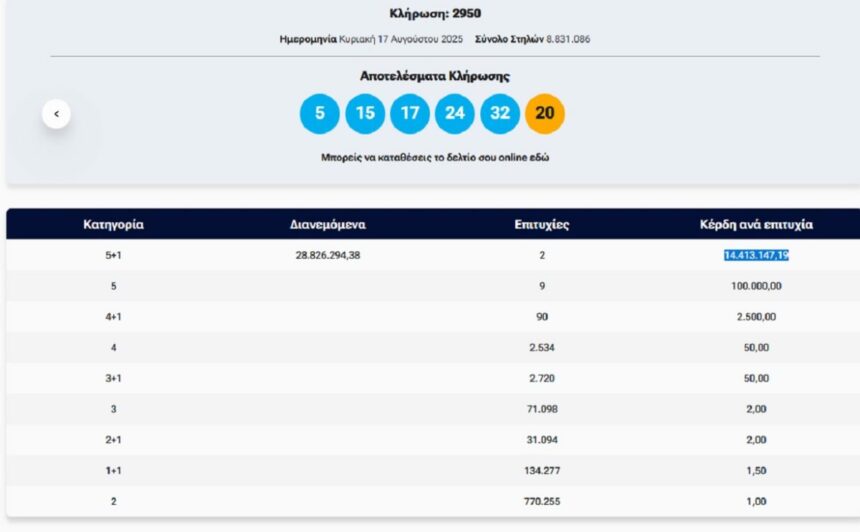The height and width of the screenshot is (532, 860).
Task: Select the 4+1 category row label
Action: [x=113, y=317]
